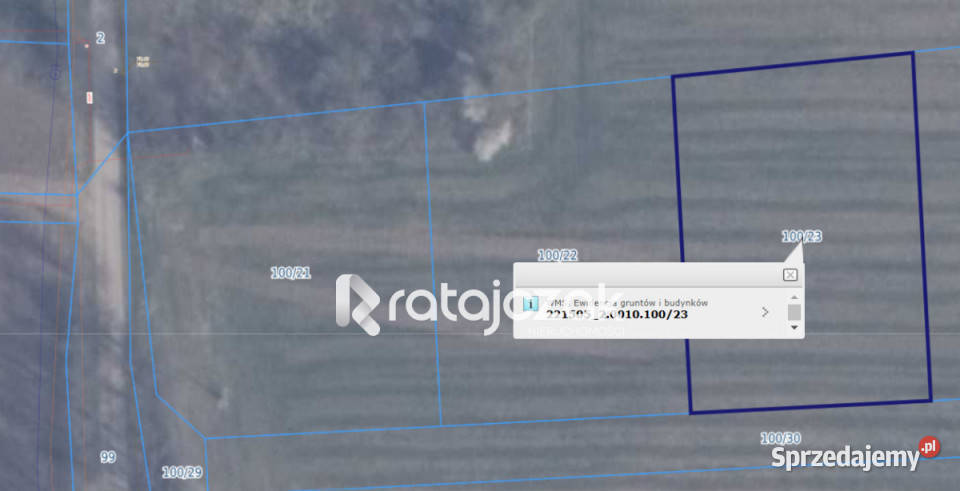Expand the parcel details chevron arrow
This screenshot has height=491, width=960.
click(x=765, y=311)
